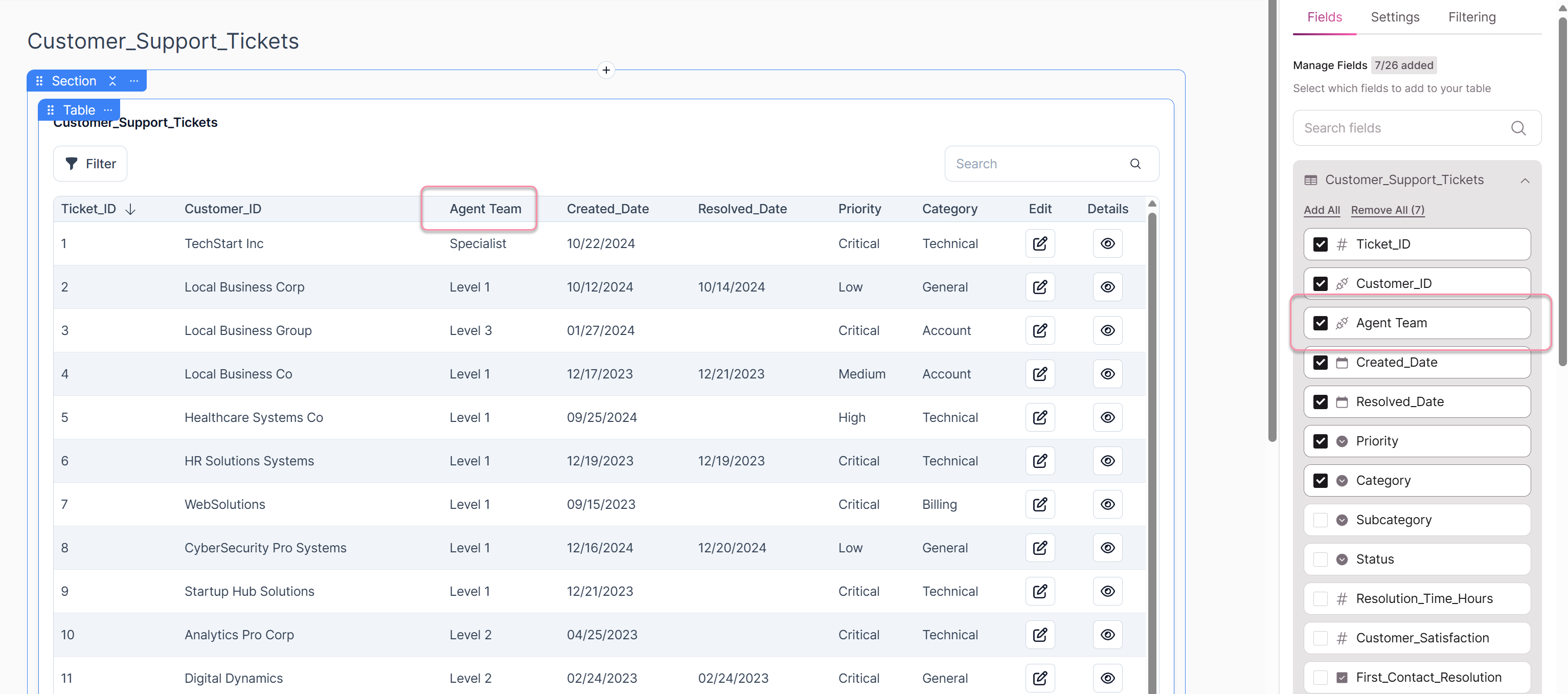Edit the Local Business Group ticket
Screen dimensions: 1568x694
1040,330
